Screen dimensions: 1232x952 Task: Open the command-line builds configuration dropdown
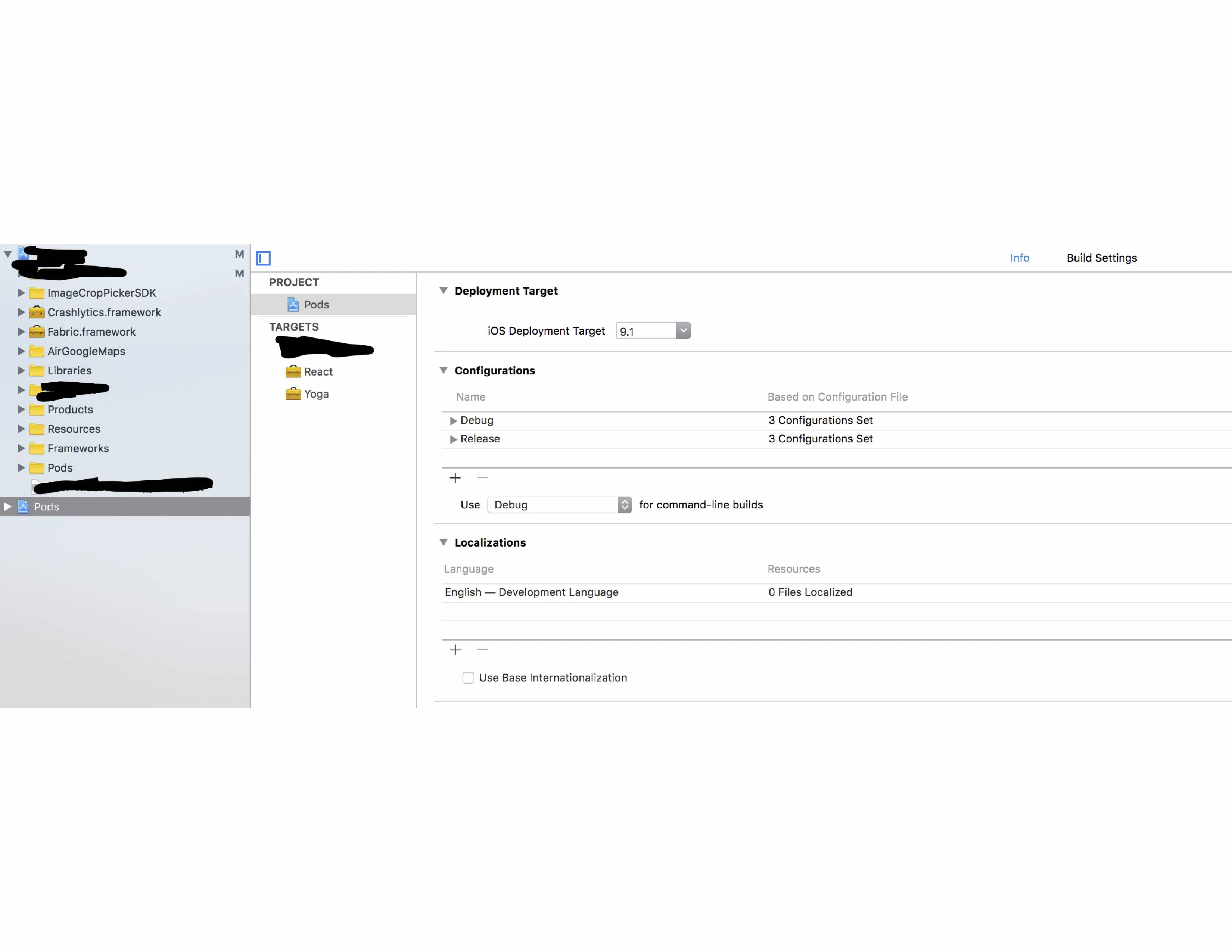tap(625, 505)
